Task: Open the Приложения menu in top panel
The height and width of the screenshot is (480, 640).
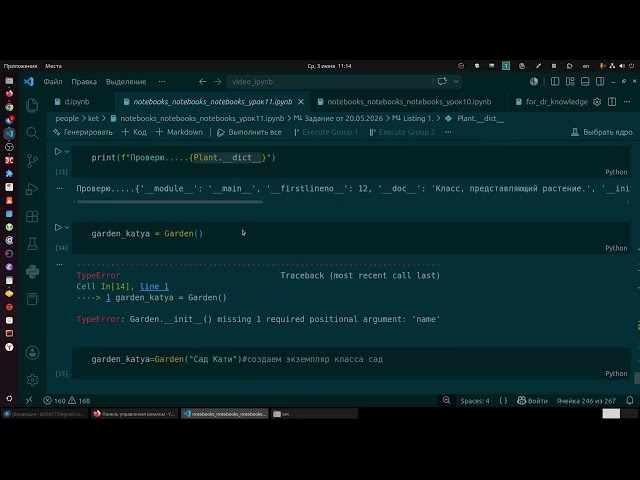Action: coord(20,66)
